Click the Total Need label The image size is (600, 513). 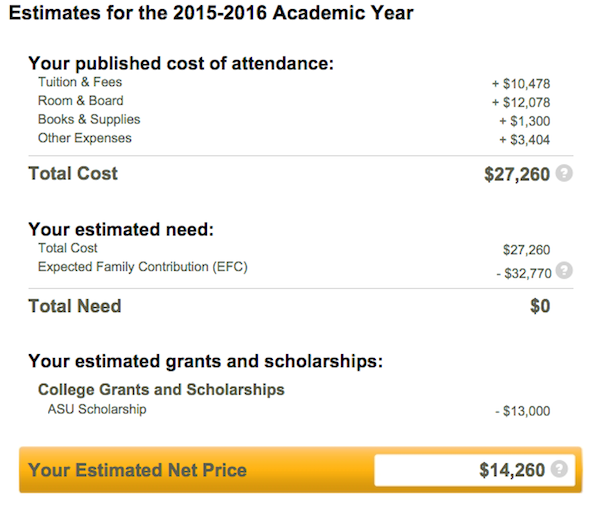(x=75, y=306)
